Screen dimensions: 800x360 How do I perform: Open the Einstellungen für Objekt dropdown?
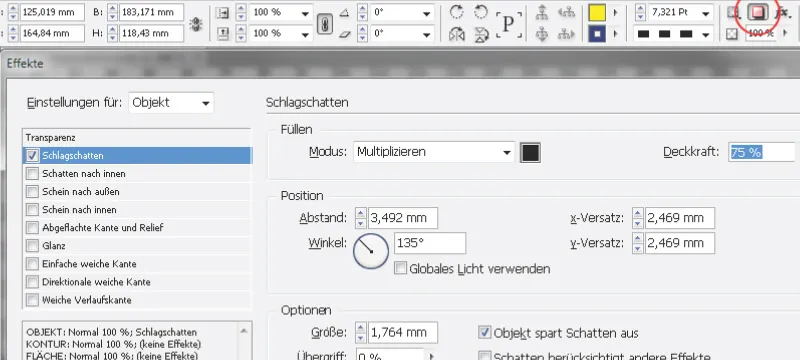pos(171,102)
